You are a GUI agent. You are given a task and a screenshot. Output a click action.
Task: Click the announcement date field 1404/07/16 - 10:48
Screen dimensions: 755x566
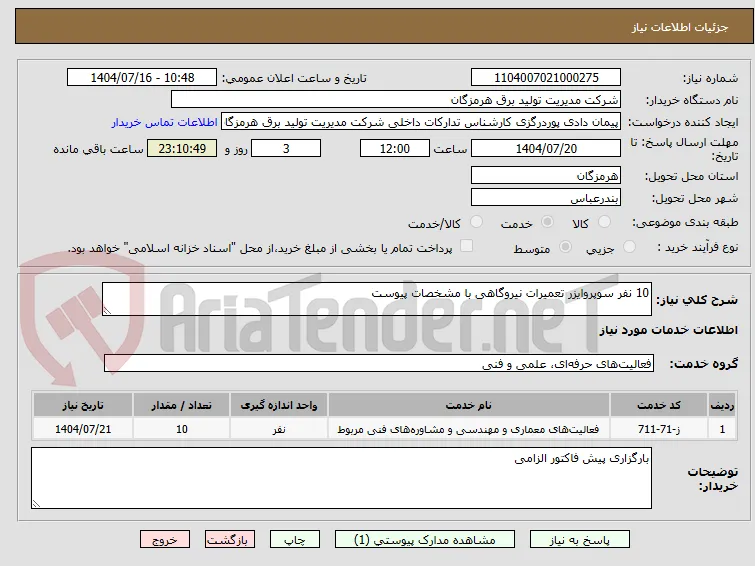tap(142, 78)
